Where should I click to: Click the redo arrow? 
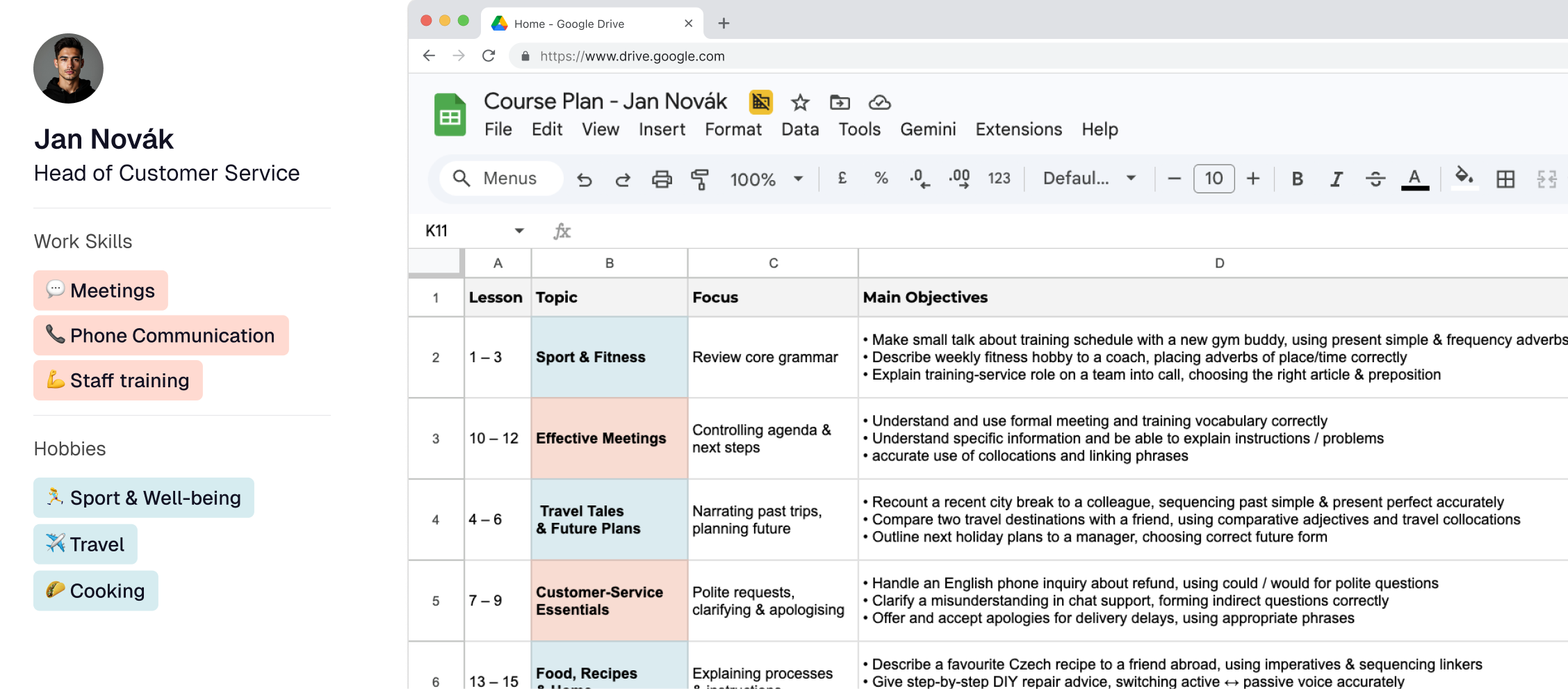coord(623,179)
